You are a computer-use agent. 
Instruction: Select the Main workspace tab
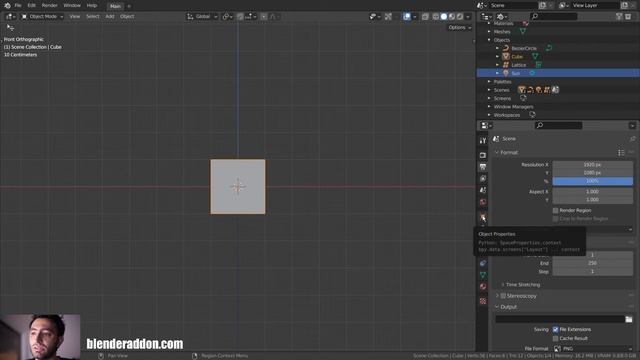pos(116,6)
